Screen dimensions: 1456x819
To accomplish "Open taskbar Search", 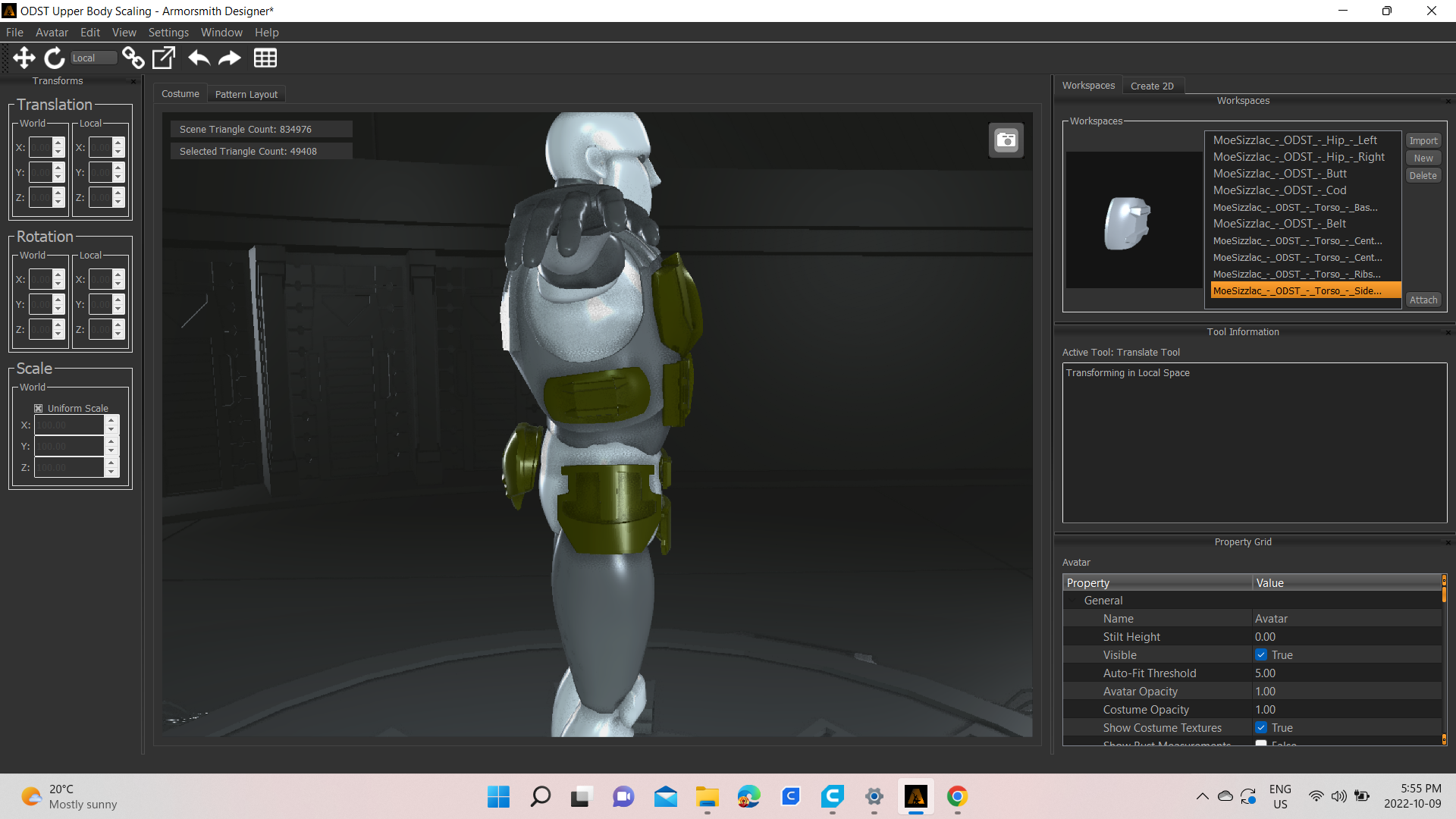I will [x=540, y=796].
